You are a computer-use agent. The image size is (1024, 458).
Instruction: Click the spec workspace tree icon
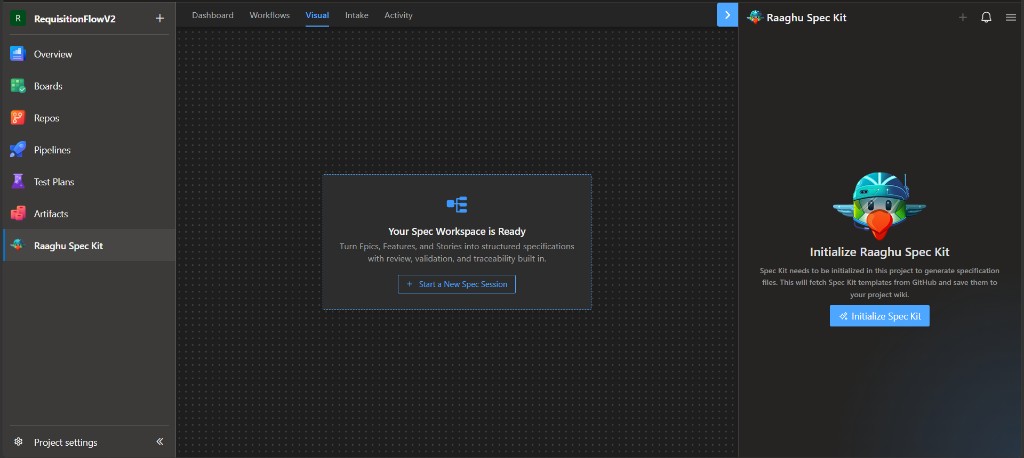pos(457,204)
